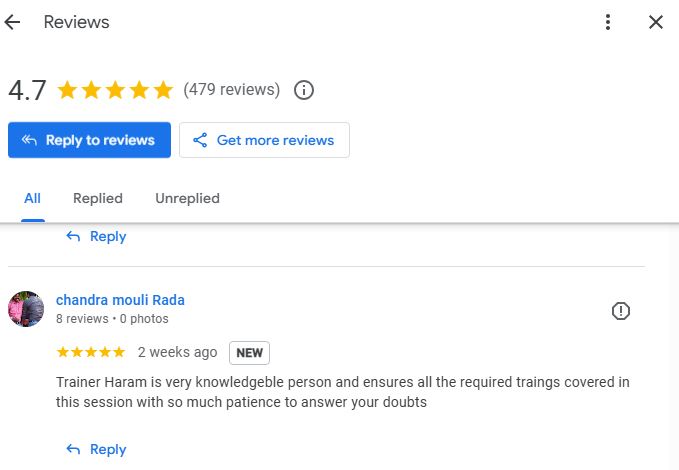Switch to the Unreplied tab
679x470 pixels.
point(188,198)
